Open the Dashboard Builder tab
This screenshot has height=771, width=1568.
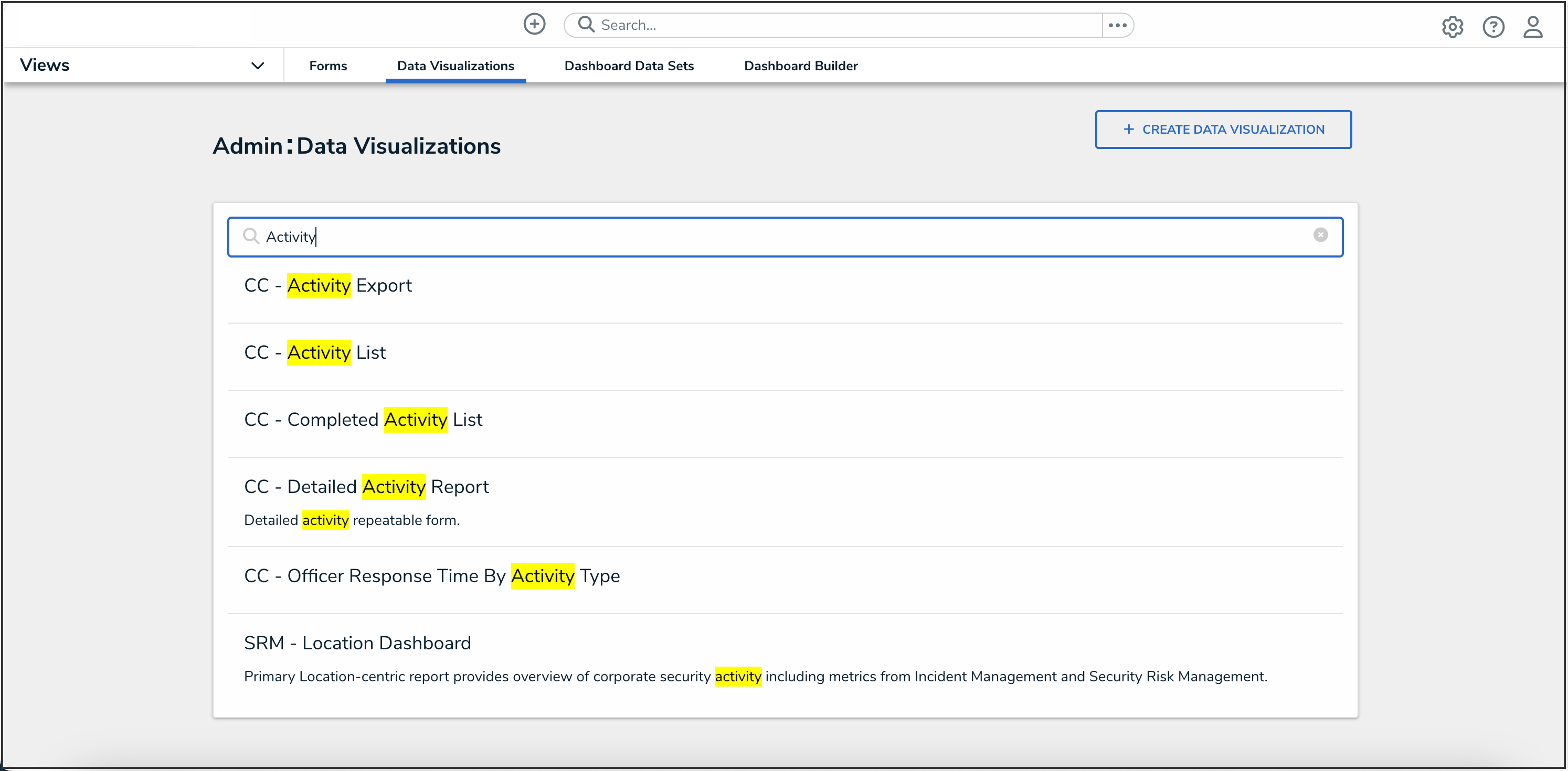point(800,66)
